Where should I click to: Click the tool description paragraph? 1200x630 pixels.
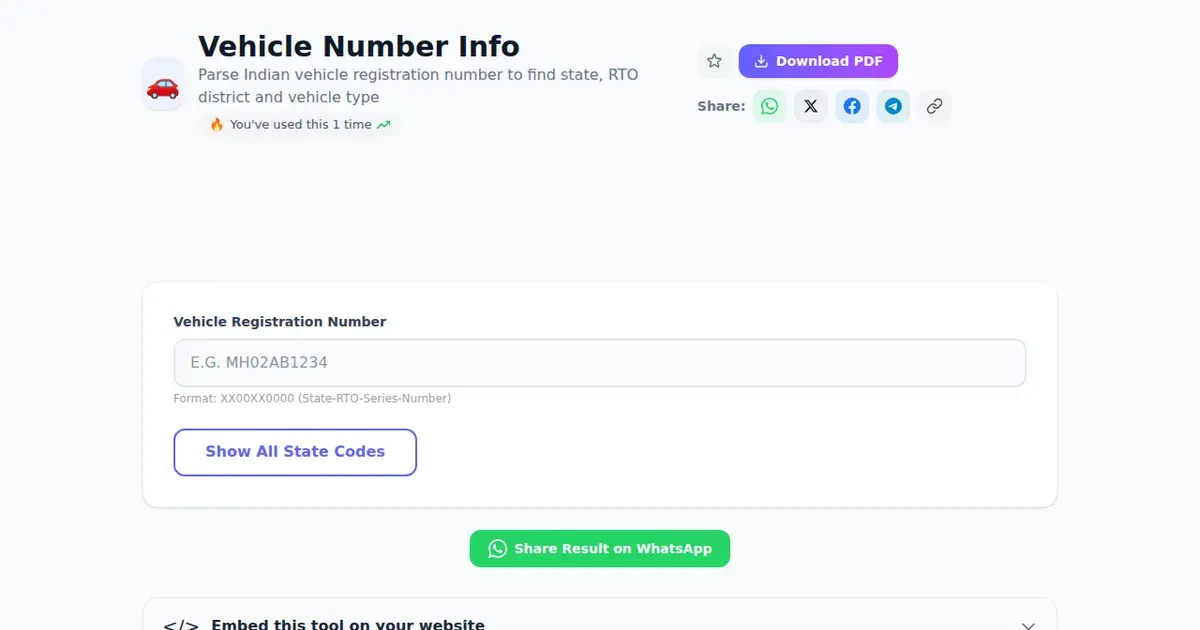point(418,86)
